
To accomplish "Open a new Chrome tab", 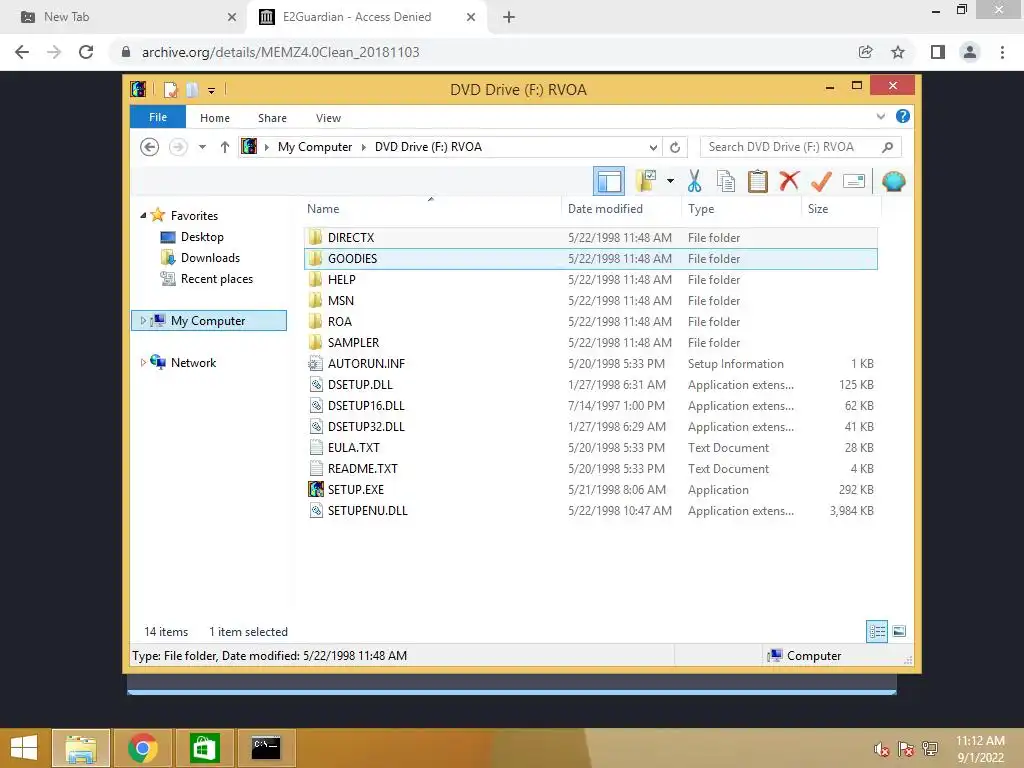I will point(509,17).
